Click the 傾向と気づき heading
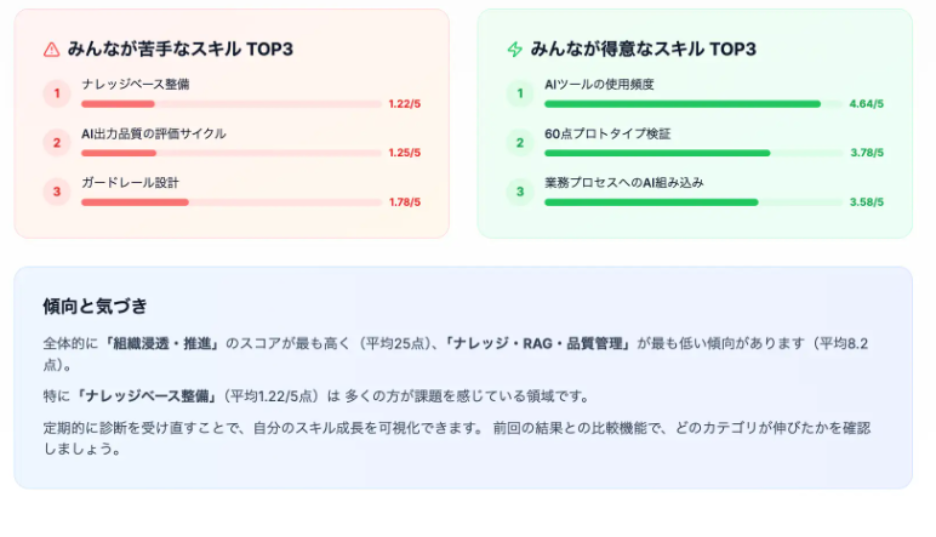The image size is (936, 537). pos(95,306)
